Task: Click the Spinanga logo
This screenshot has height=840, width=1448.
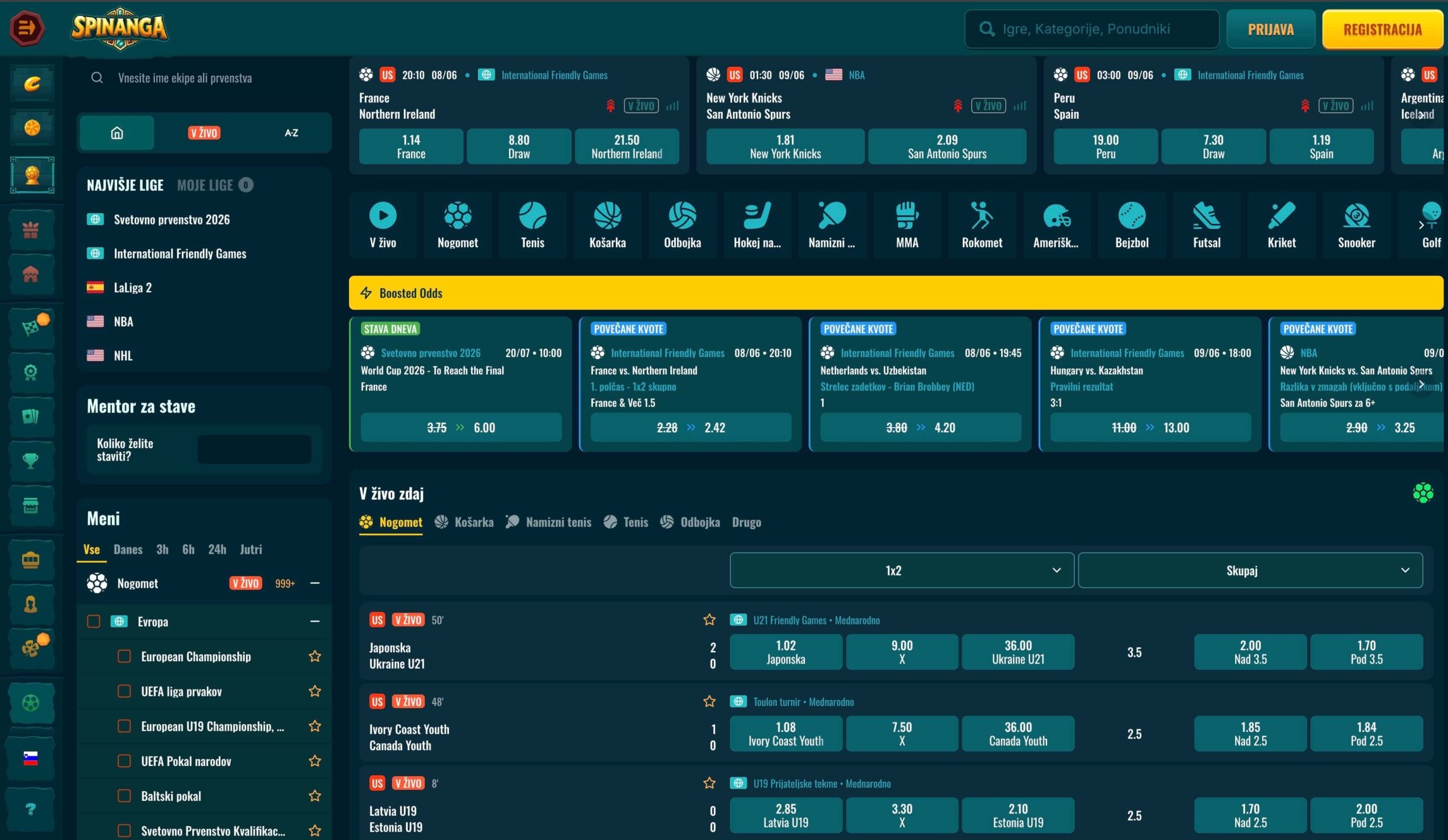Action: [x=119, y=28]
